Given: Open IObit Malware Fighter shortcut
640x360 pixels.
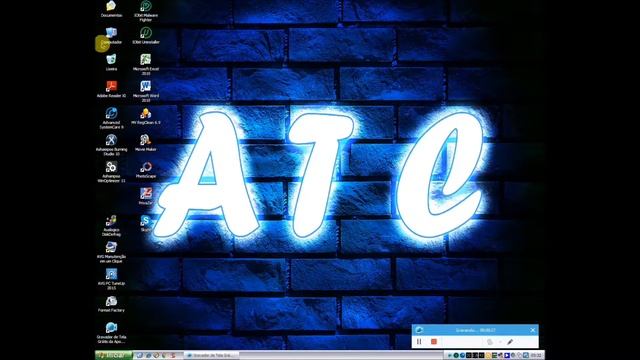Looking at the screenshot, I should coord(146,11).
